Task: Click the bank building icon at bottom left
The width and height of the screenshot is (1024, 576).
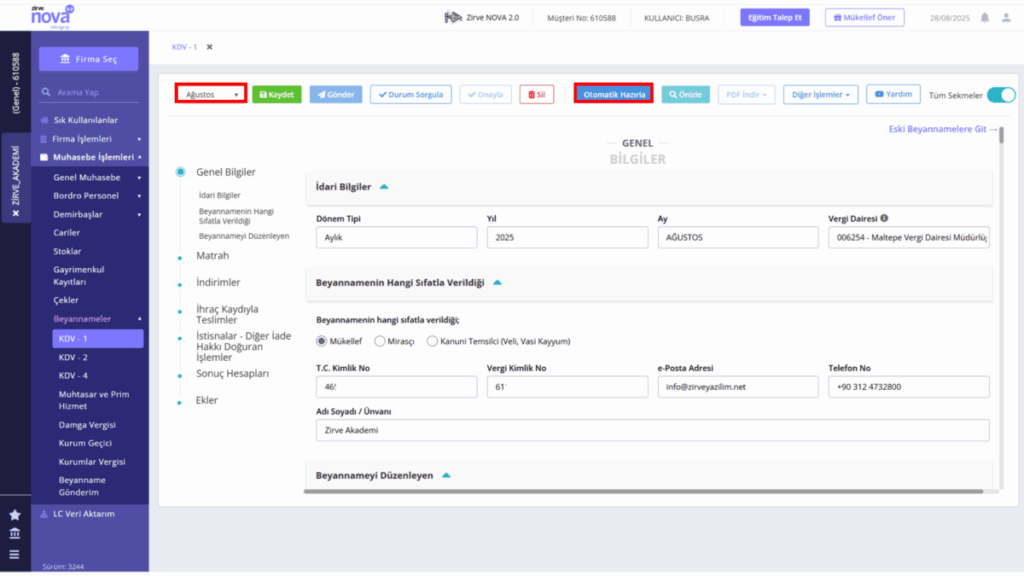Action: (14, 534)
